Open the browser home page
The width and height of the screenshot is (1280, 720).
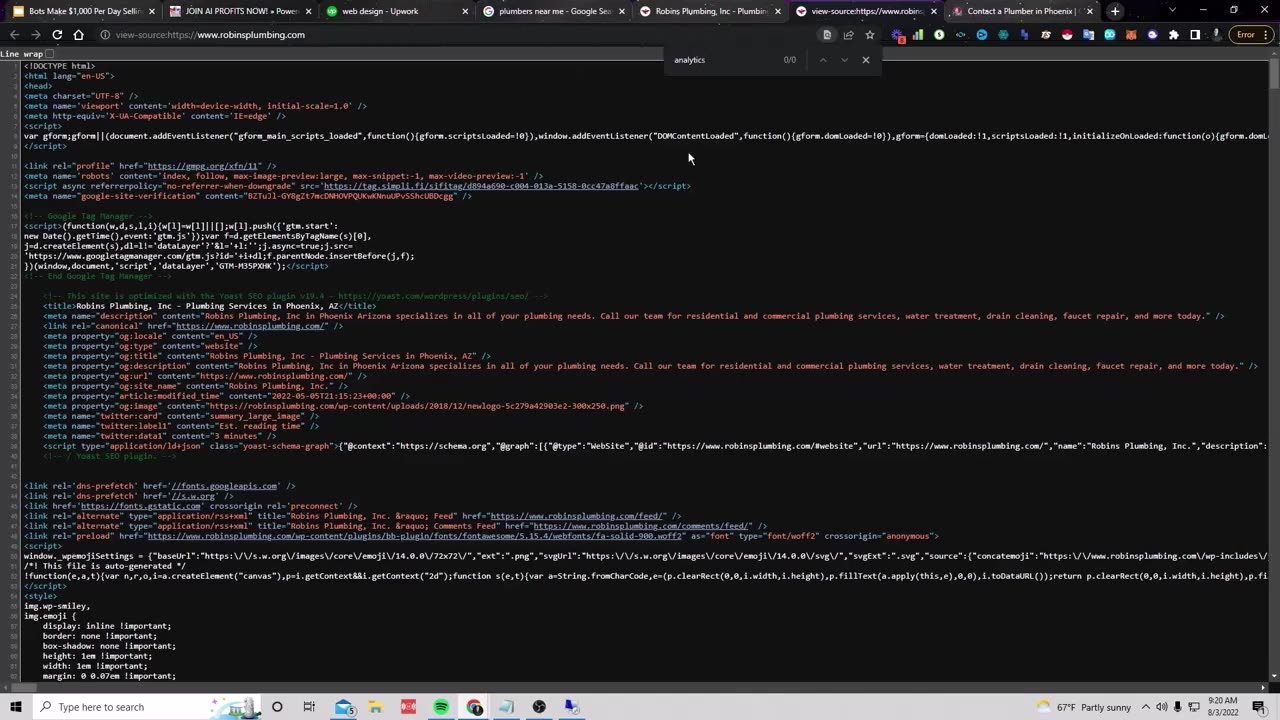click(x=79, y=35)
